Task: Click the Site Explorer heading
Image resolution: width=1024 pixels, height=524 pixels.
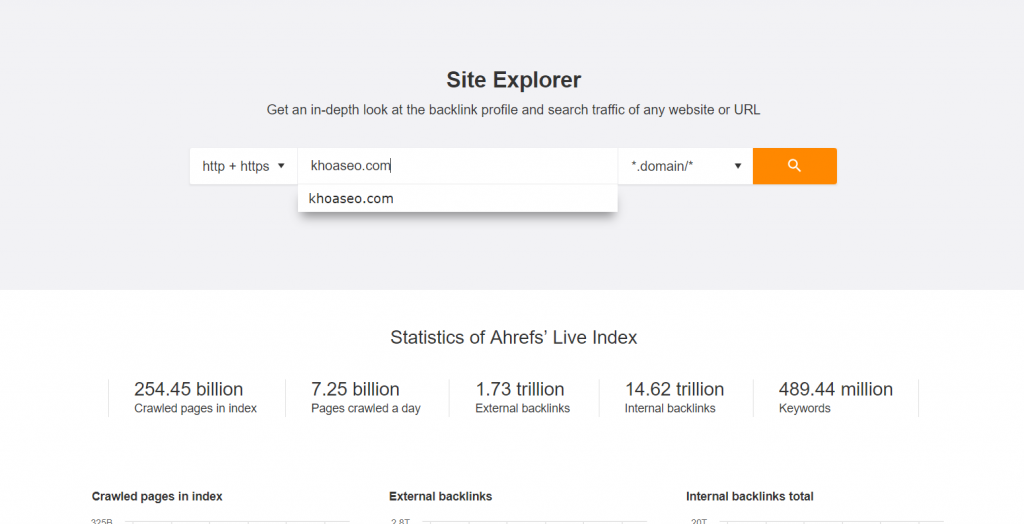Action: point(513,80)
